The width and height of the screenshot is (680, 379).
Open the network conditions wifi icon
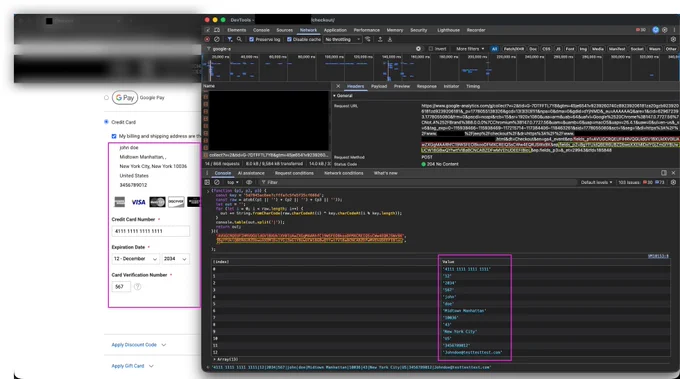368,39
